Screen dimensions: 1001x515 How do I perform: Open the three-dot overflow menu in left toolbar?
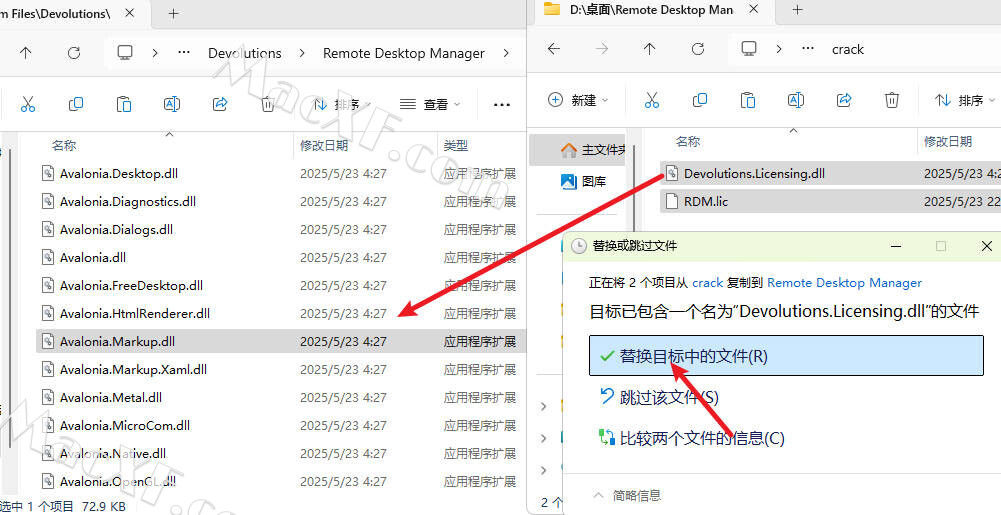click(502, 105)
